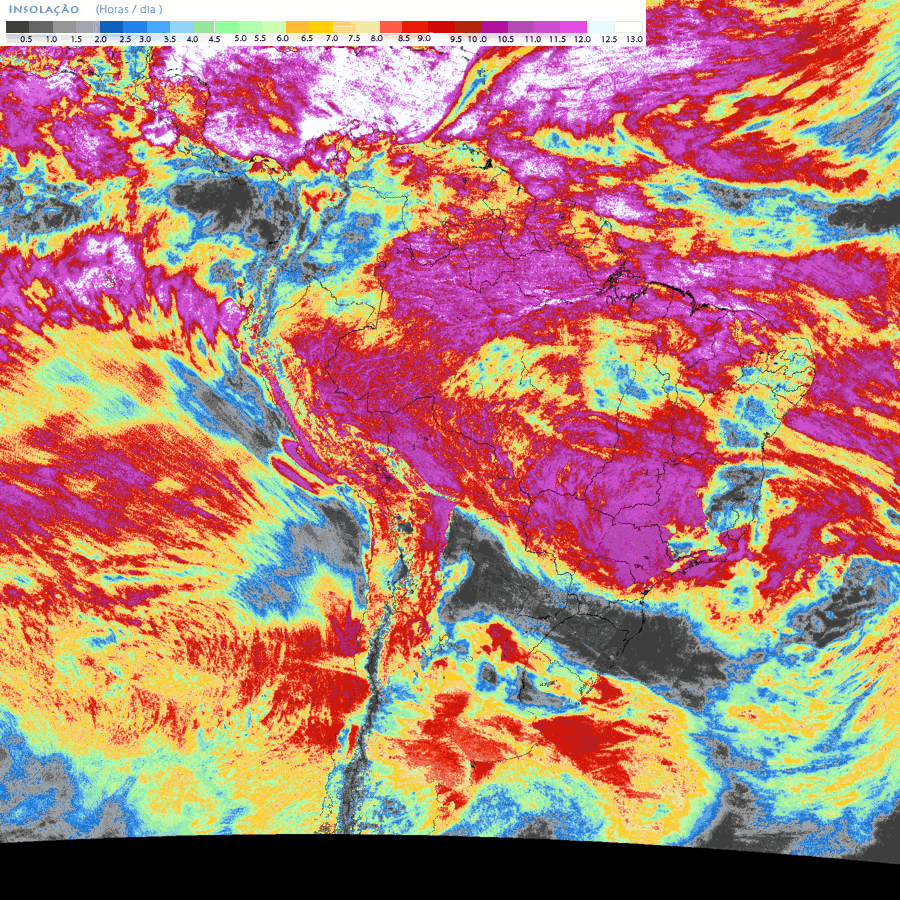Click the 7.5 legend value

(354, 38)
